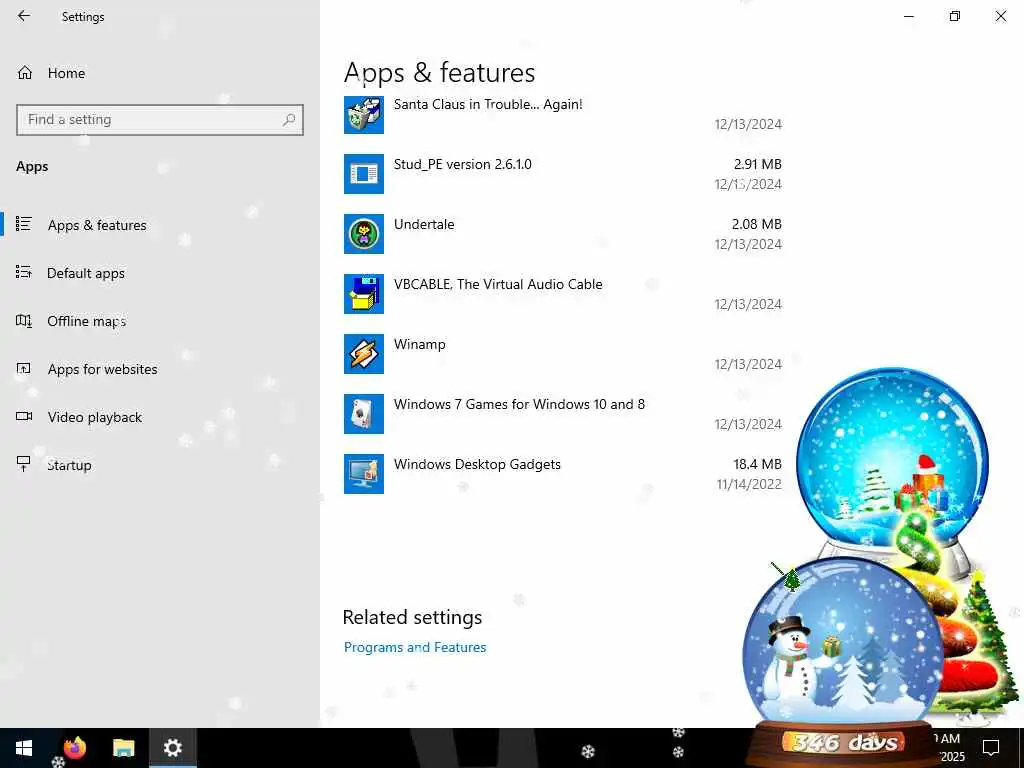Image resolution: width=1024 pixels, height=768 pixels.
Task: Click the Video playback camera icon
Action: click(24, 416)
